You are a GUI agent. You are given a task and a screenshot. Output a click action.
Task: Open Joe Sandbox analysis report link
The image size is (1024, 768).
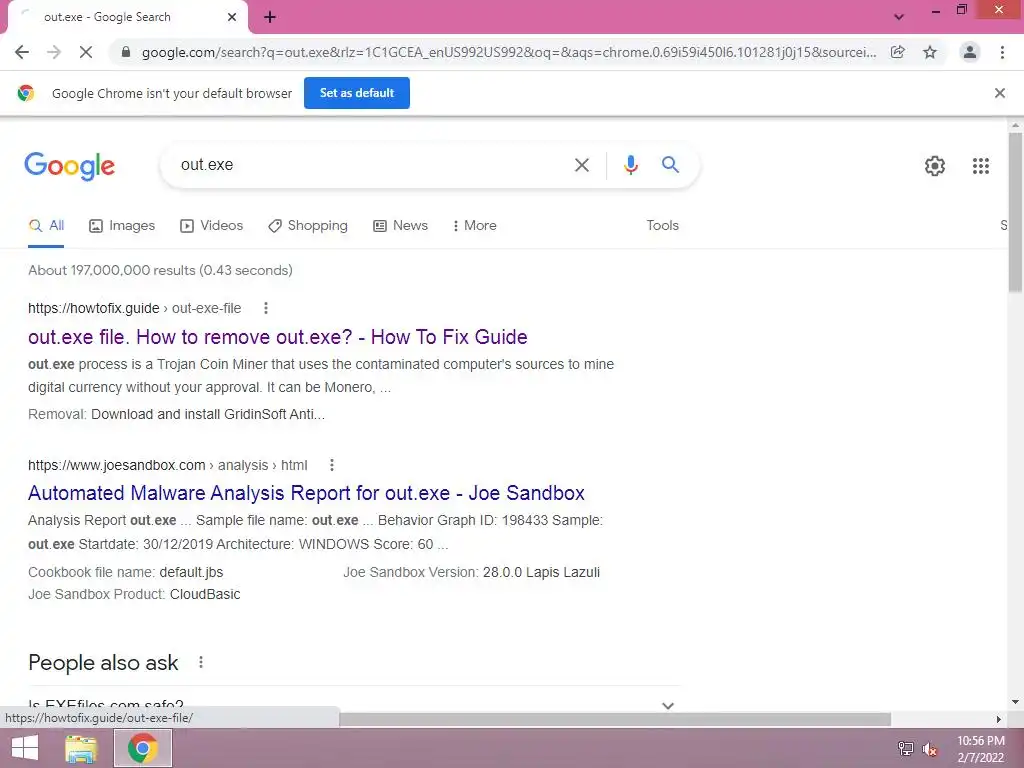point(306,493)
